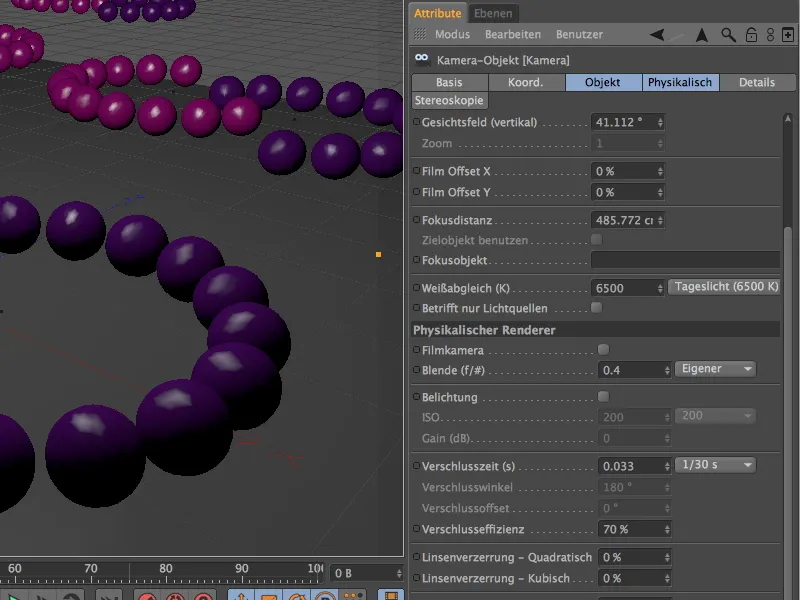Viewport: 800px width, 600px height.
Task: Open the Tageslicht (6500 K) preset dropdown
Action: [723, 287]
